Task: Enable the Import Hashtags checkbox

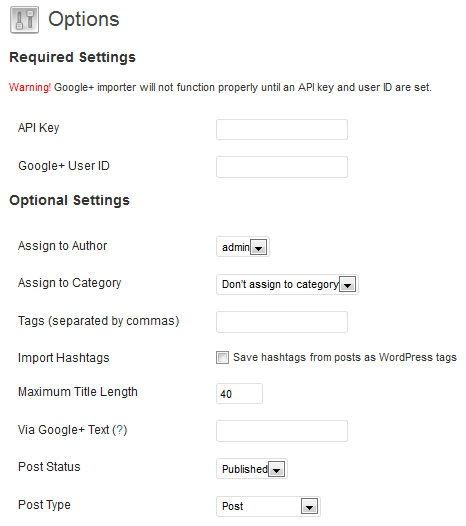Action: (222, 358)
